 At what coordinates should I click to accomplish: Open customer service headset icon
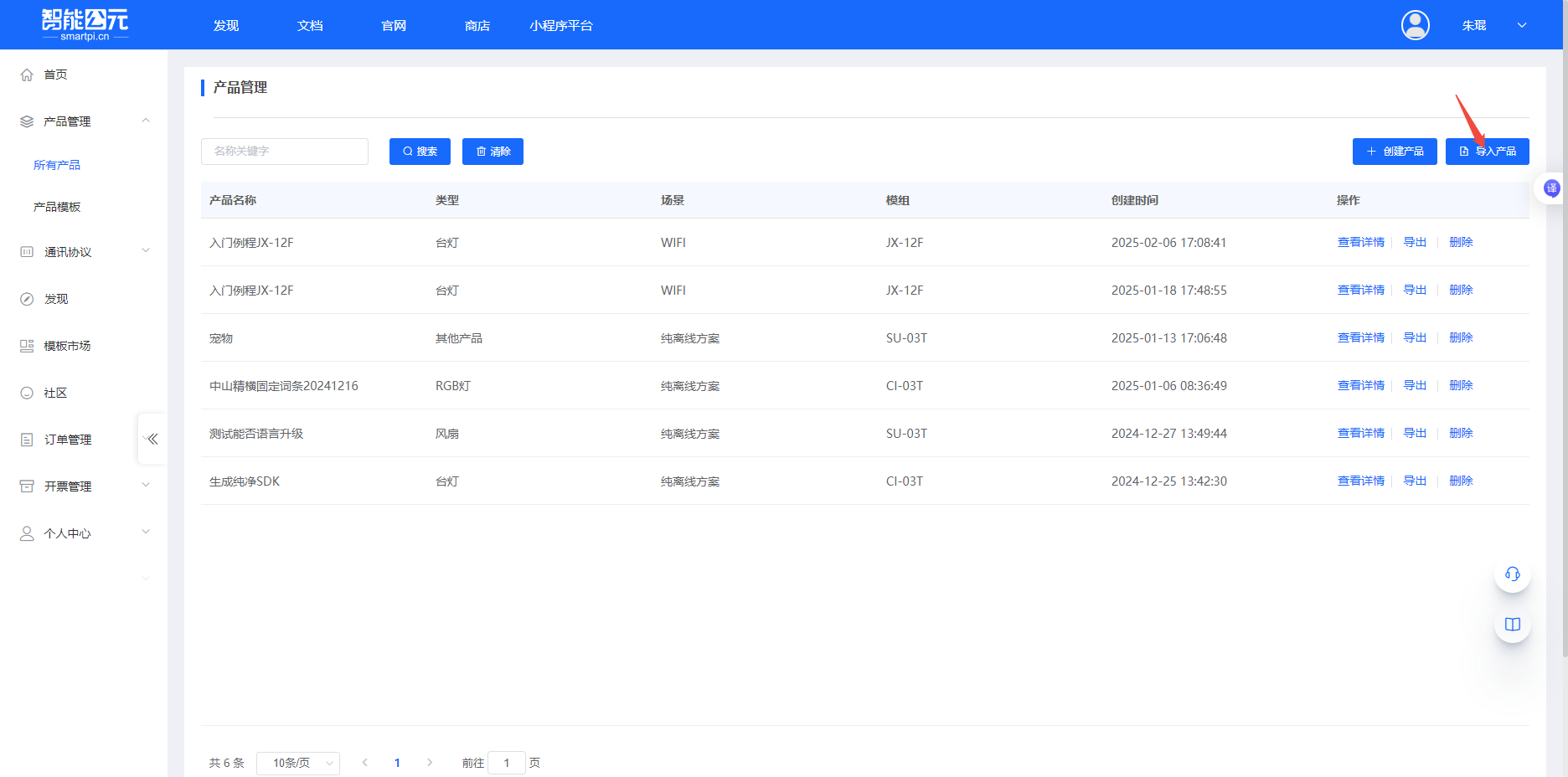coord(1512,574)
